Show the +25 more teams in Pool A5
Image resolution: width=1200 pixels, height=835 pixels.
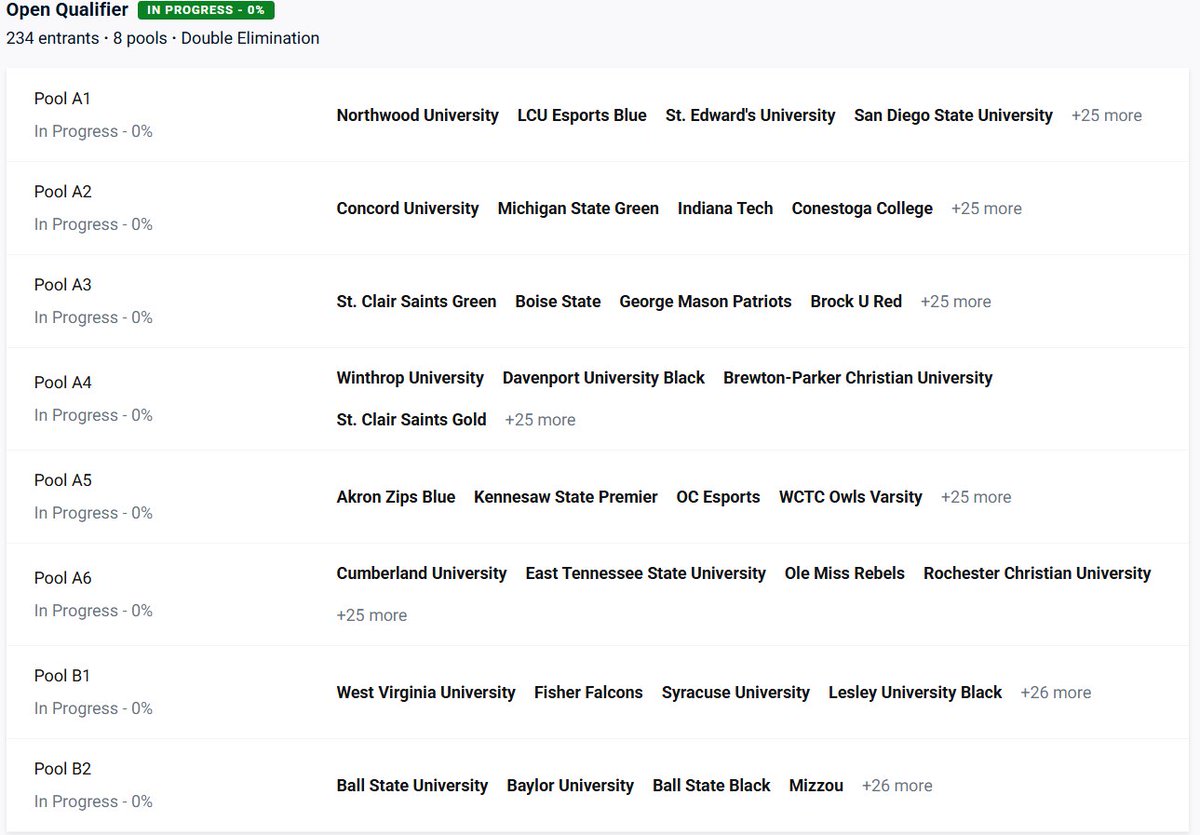click(x=976, y=497)
